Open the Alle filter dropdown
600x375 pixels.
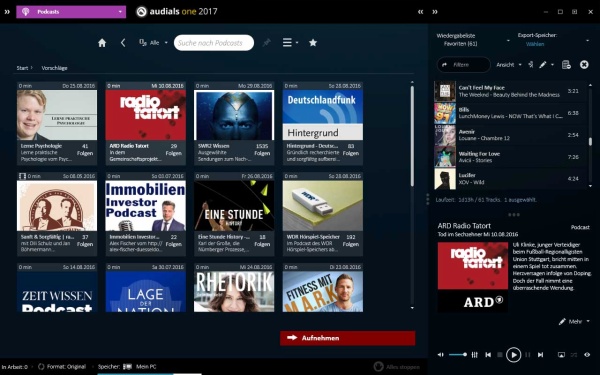tap(153, 43)
